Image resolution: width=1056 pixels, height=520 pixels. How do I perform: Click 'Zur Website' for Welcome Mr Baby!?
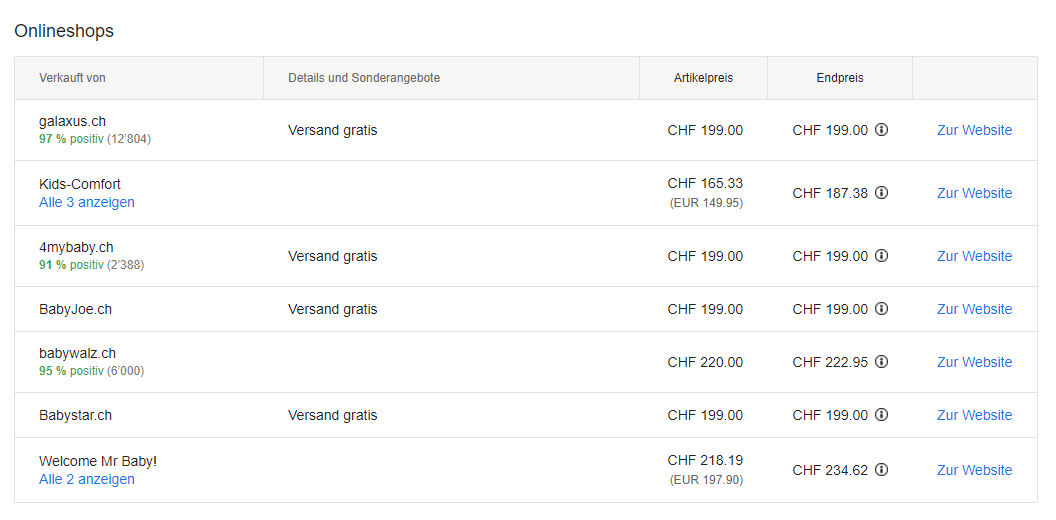974,470
